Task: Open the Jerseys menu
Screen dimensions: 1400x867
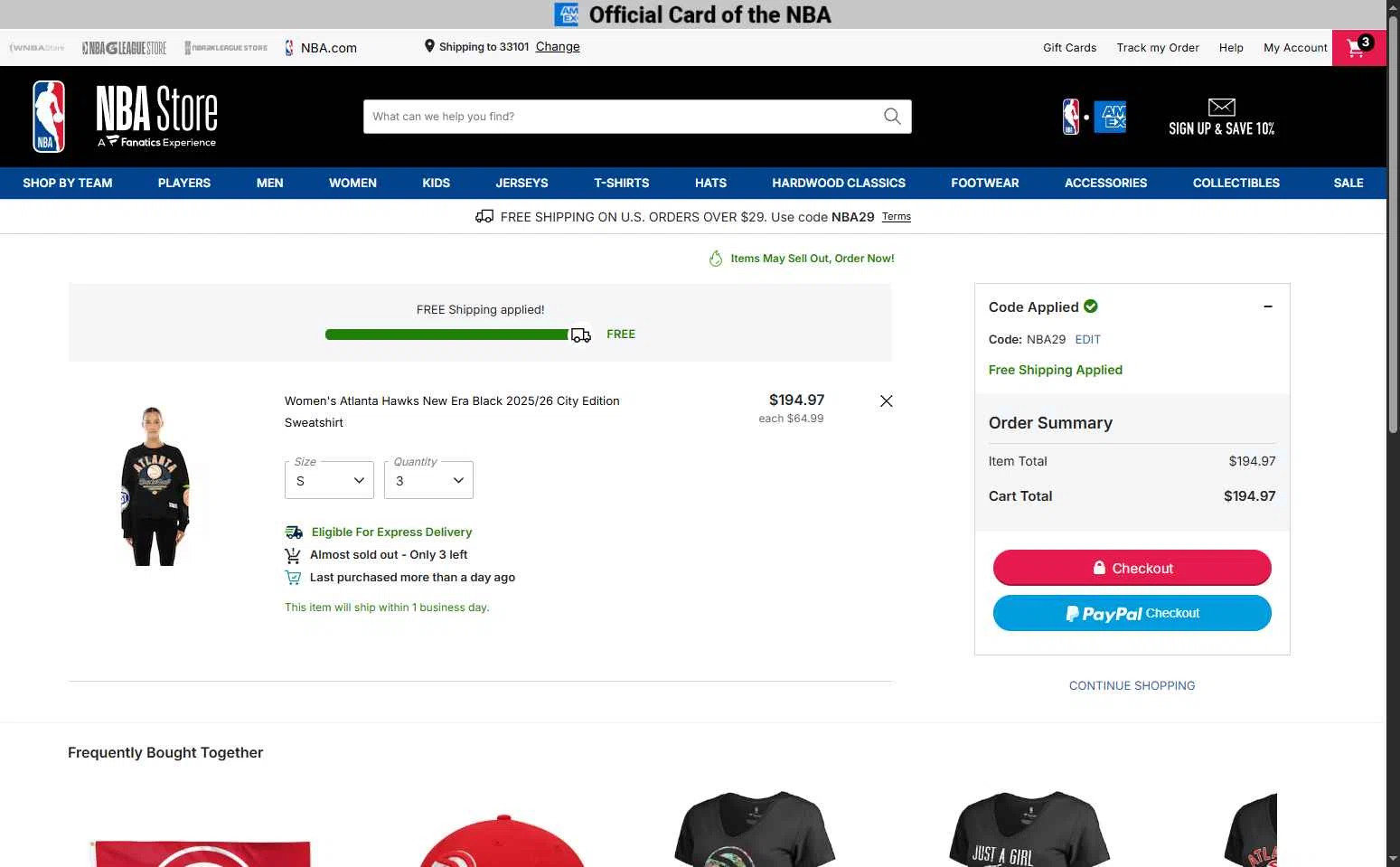Action: coord(521,183)
